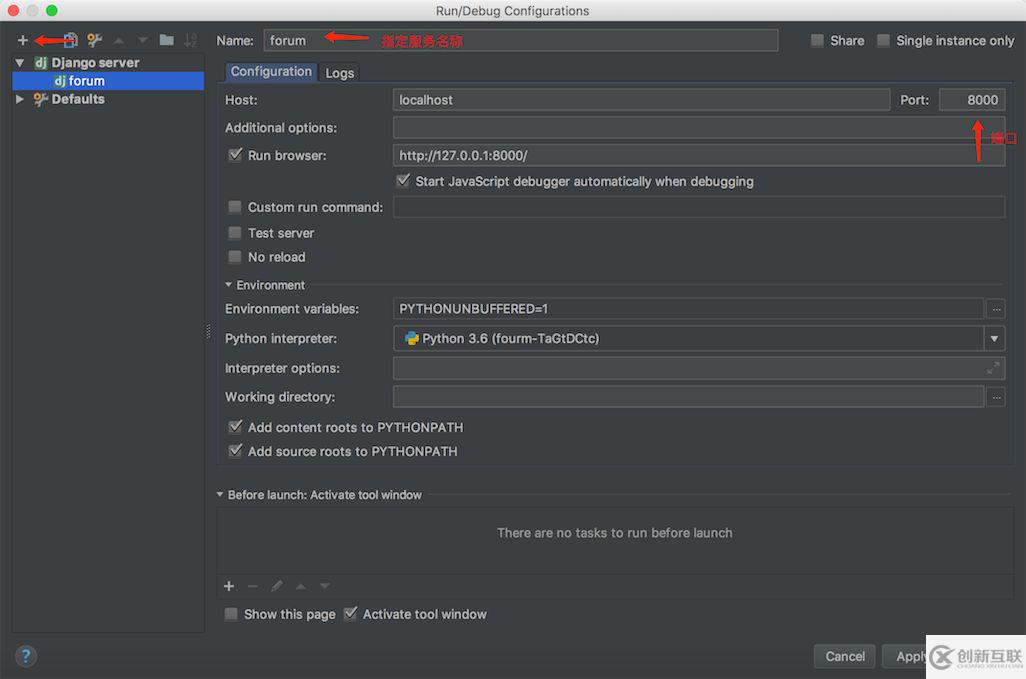The height and width of the screenshot is (679, 1026).
Task: Select the forum configuration in tree
Action: point(86,81)
